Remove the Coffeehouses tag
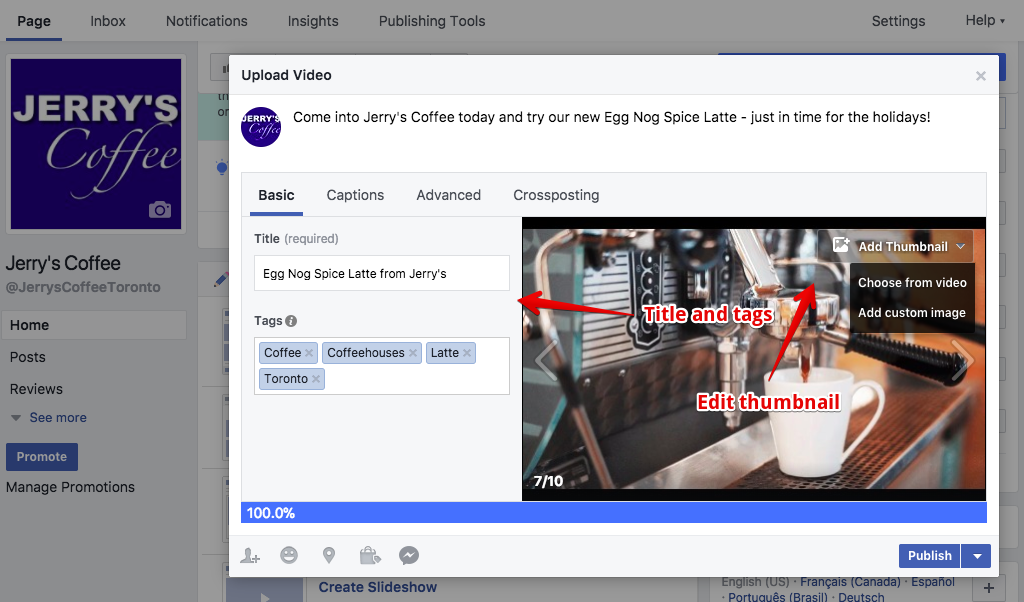1024x602 pixels. click(413, 353)
